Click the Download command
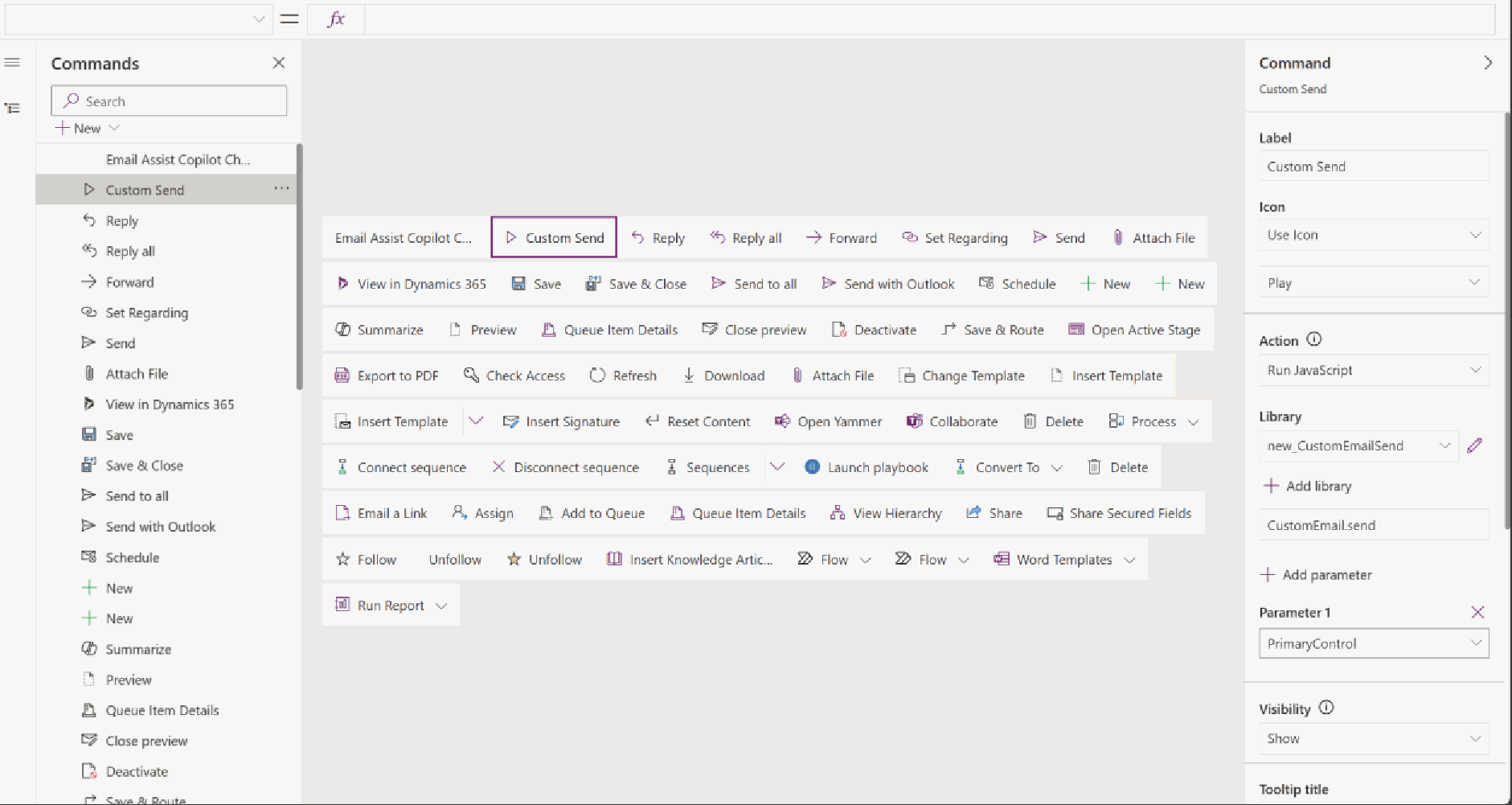This screenshot has height=805, width=1512. point(723,376)
